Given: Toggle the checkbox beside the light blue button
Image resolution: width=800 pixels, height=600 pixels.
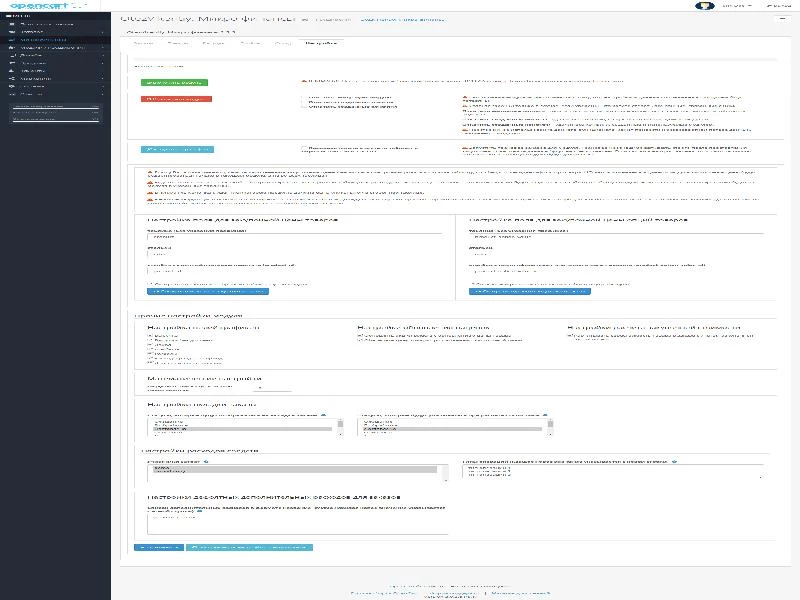Looking at the screenshot, I should point(304,148).
